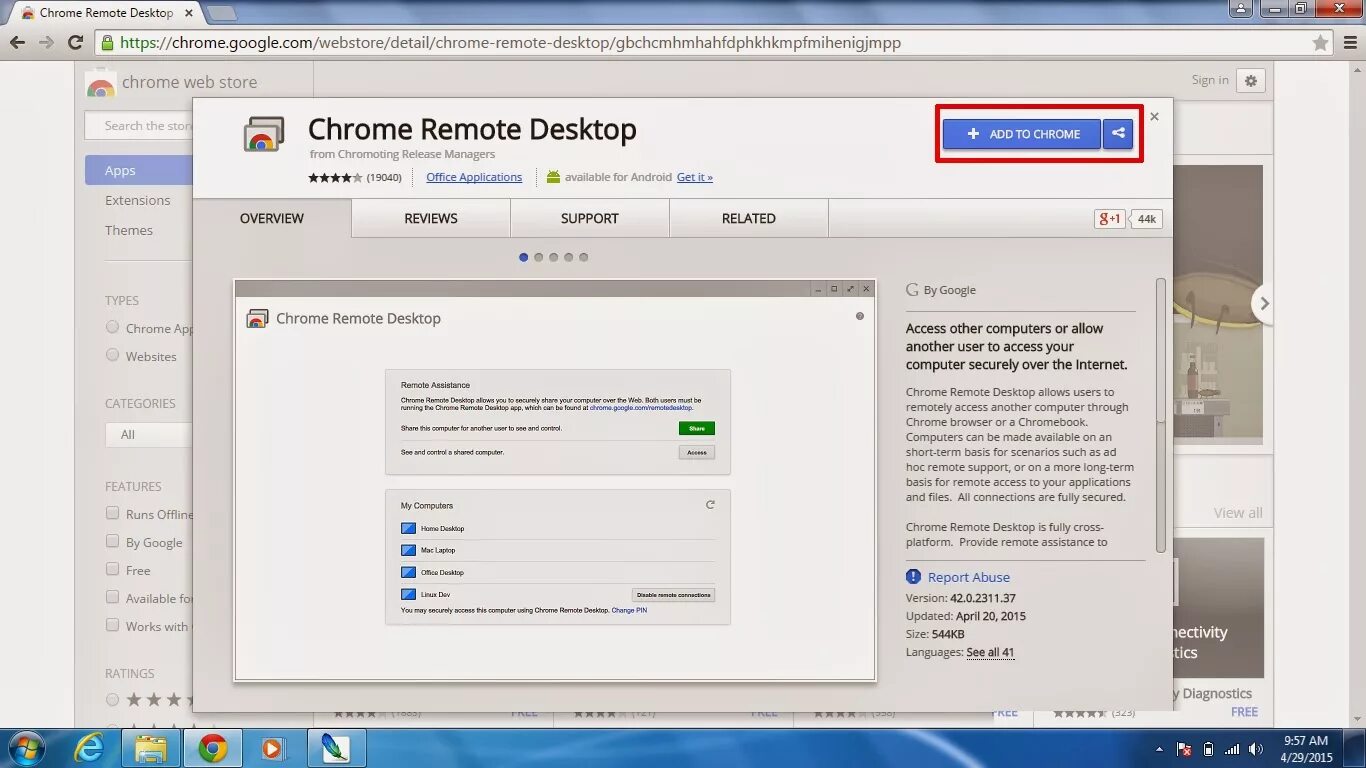Viewport: 1366px width, 768px height.
Task: Click the network signal tray icon
Action: click(x=1232, y=749)
